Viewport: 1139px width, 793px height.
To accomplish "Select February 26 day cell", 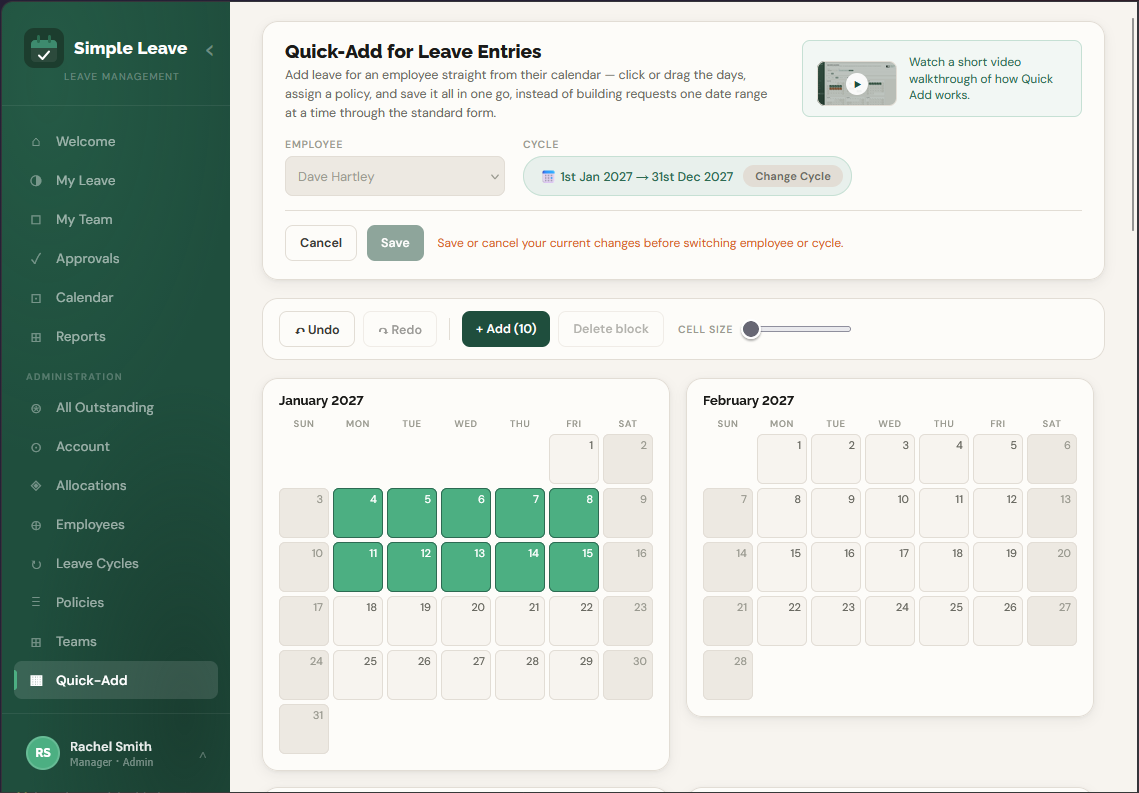I will pos(997,621).
